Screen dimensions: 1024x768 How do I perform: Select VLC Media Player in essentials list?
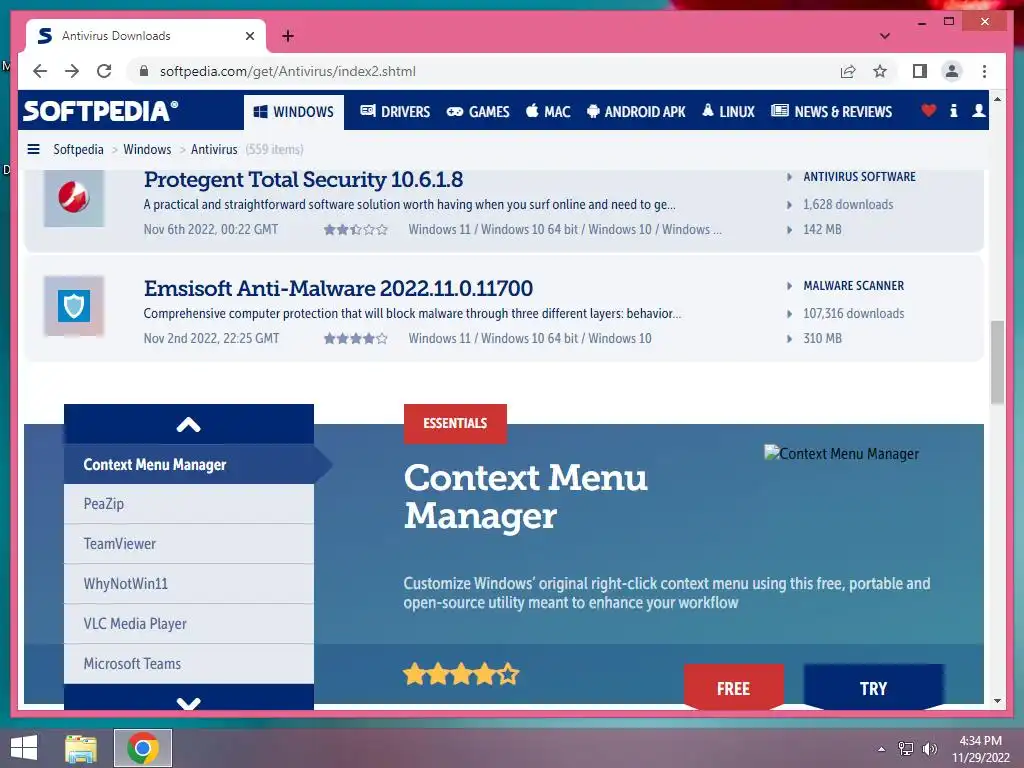point(189,624)
